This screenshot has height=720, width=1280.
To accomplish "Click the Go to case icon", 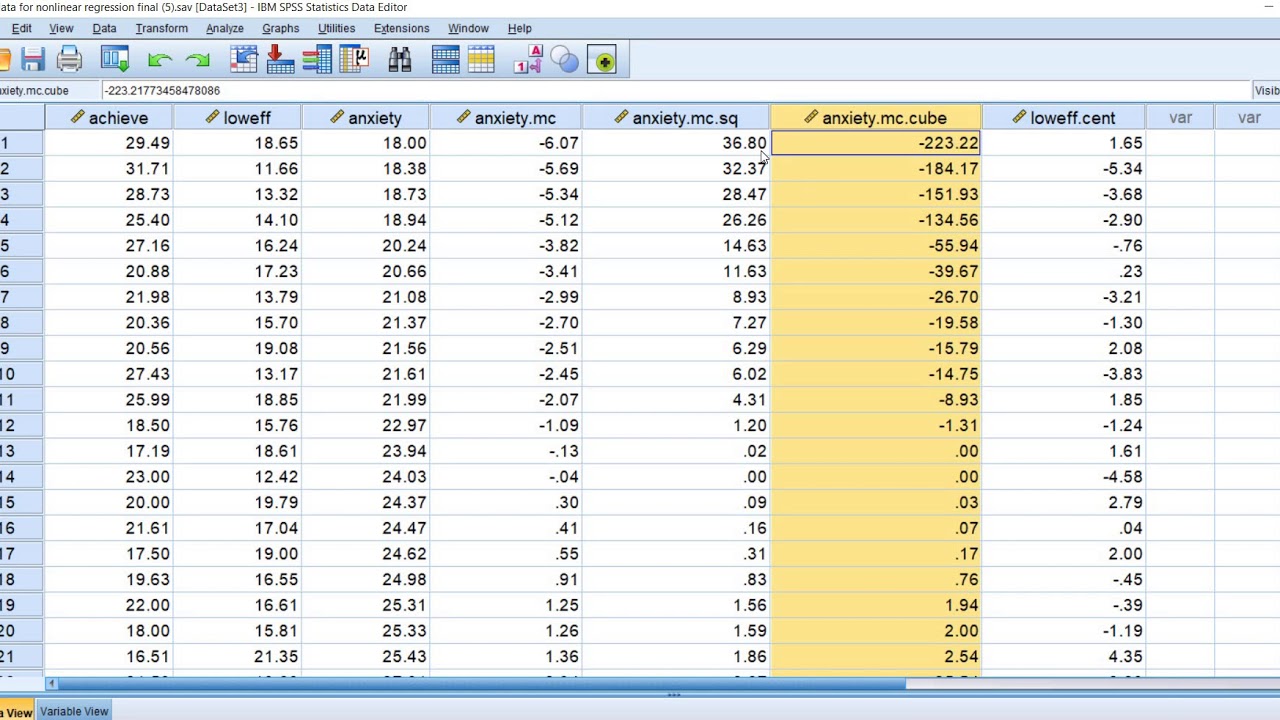I will click(x=244, y=61).
